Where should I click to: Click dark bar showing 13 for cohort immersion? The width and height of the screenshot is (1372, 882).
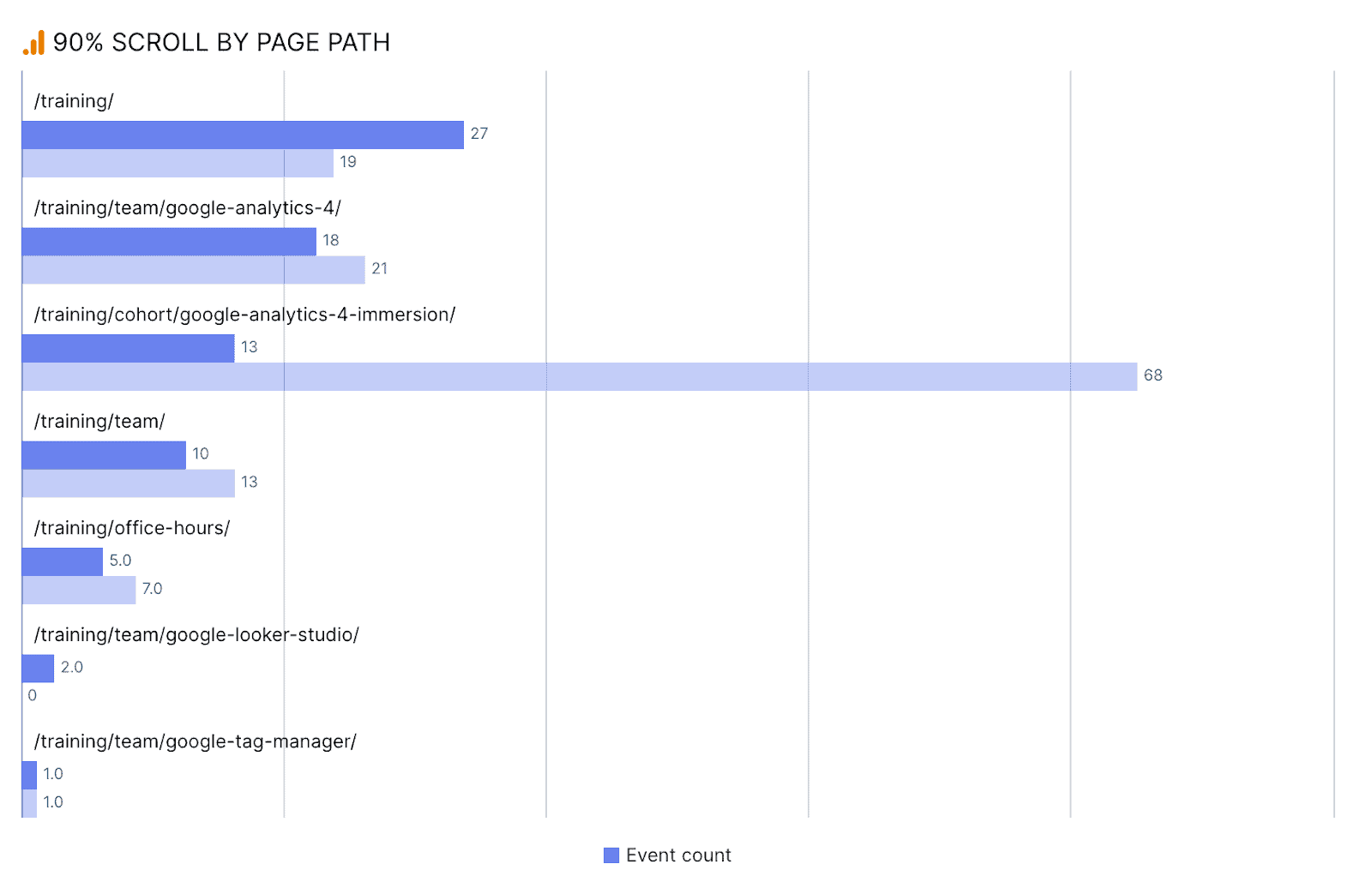pos(128,349)
